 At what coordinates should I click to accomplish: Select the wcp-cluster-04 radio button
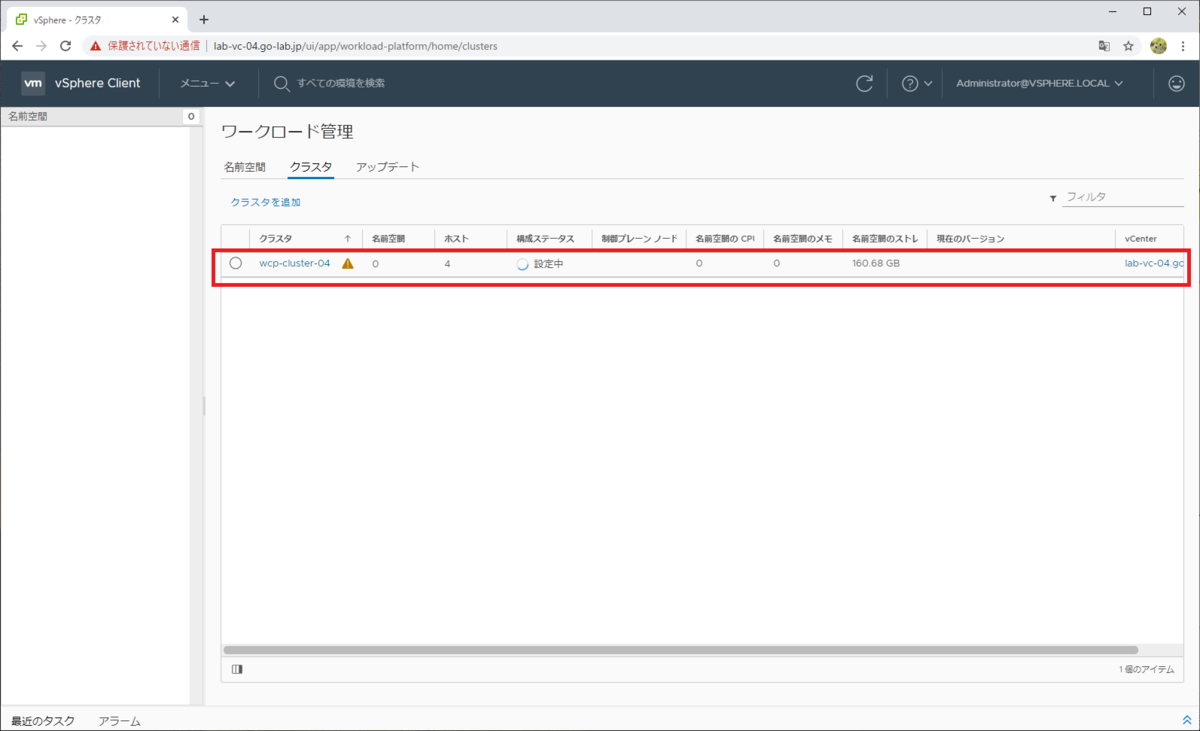(236, 263)
